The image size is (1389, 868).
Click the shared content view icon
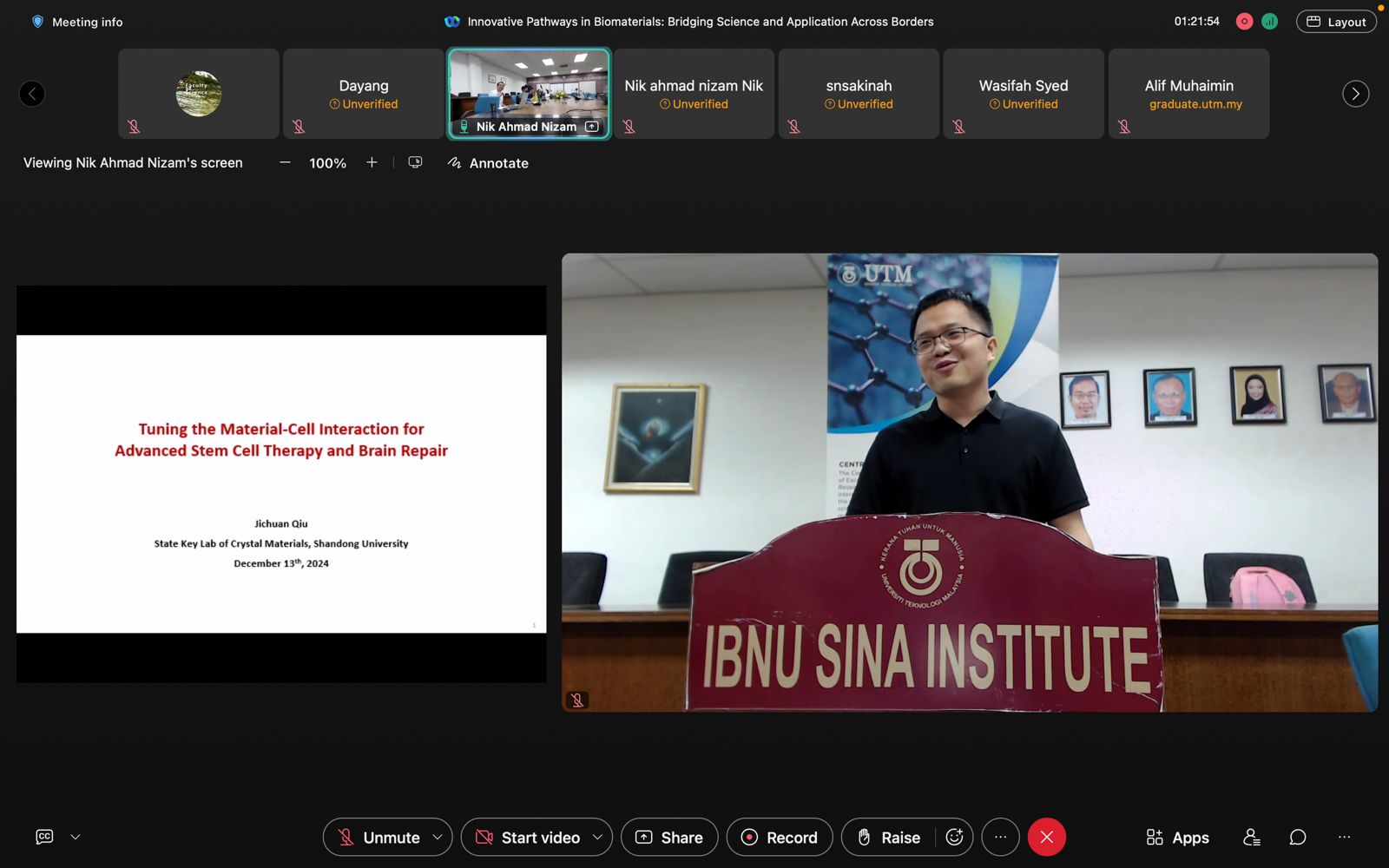tap(415, 162)
